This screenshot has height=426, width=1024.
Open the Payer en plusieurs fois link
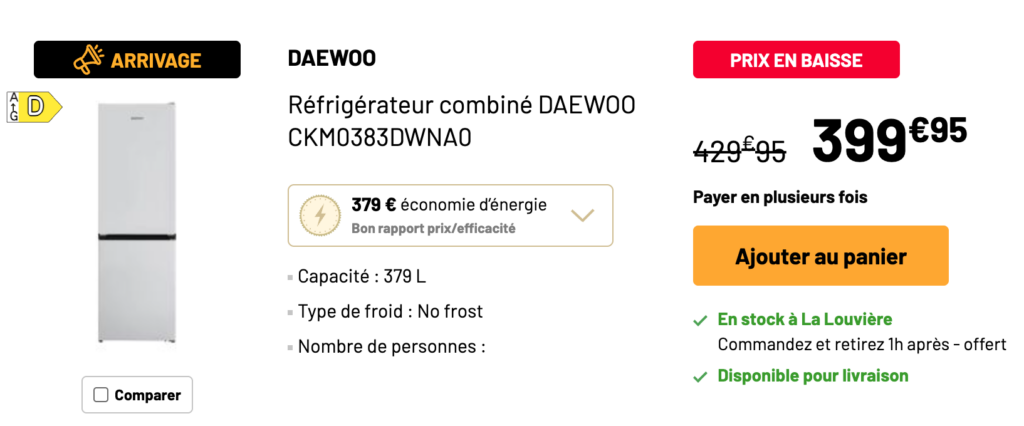pyautogui.click(x=780, y=197)
